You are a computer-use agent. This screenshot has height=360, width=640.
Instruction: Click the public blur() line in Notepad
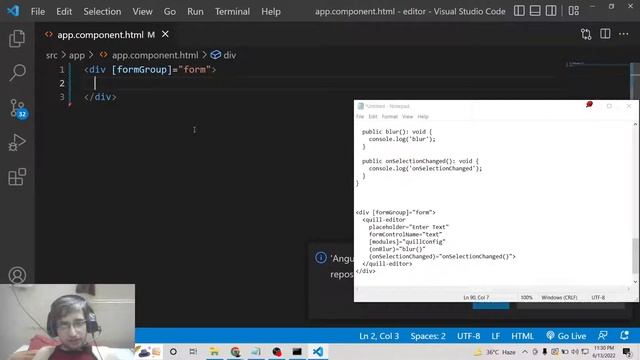click(x=397, y=132)
